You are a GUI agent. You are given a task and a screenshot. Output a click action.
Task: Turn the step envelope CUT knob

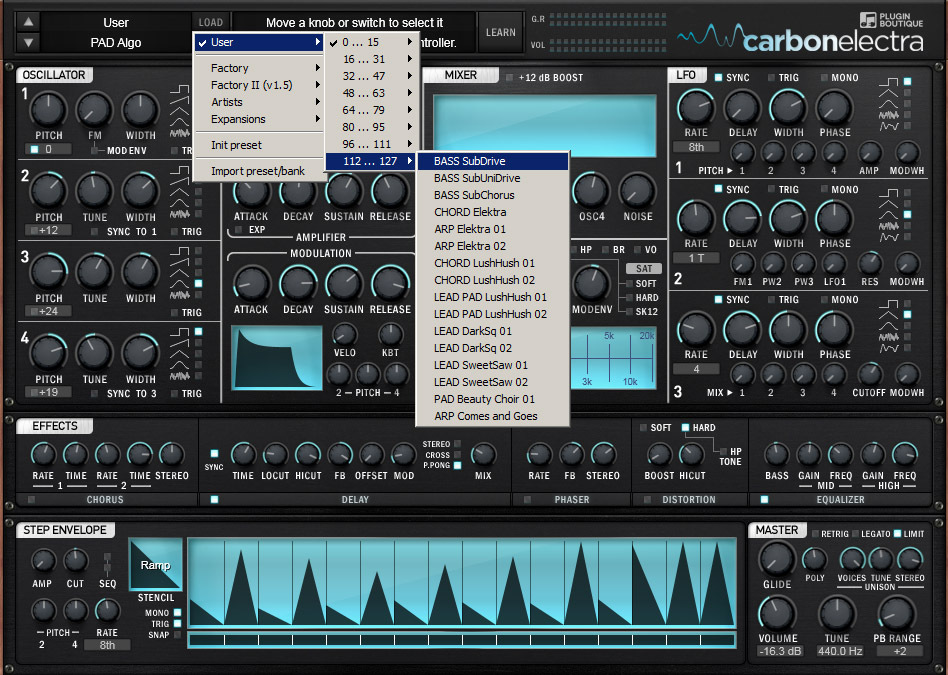pos(76,561)
